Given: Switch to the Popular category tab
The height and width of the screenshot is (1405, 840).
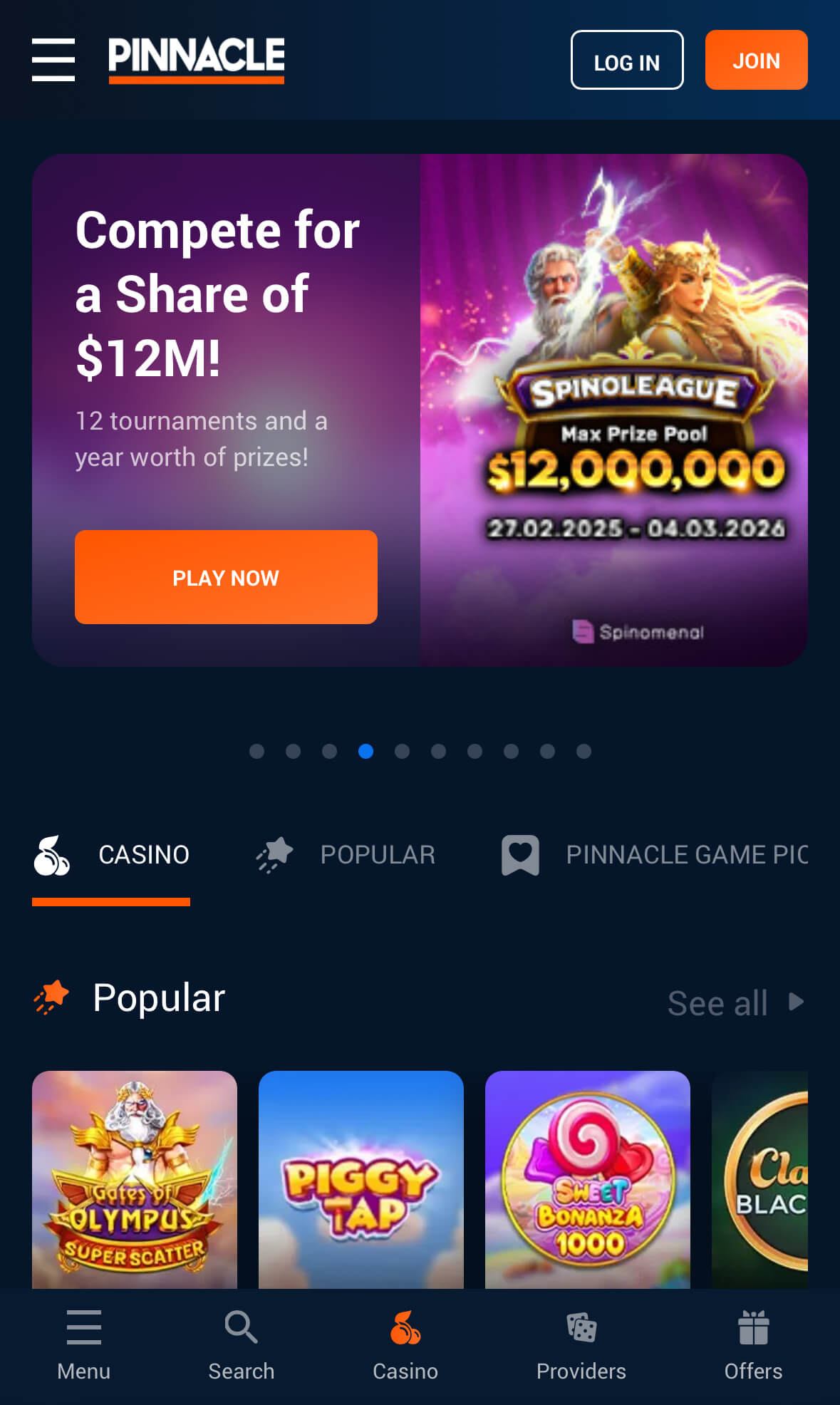Looking at the screenshot, I should pos(346,855).
